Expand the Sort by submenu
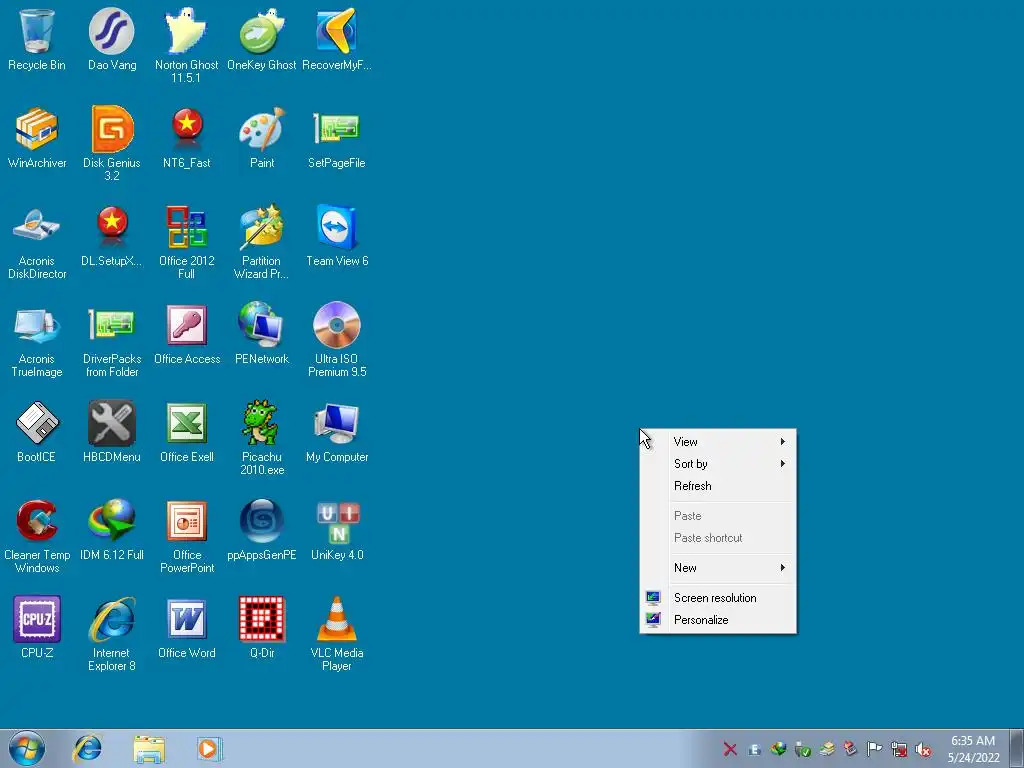1024x768 pixels. (718, 464)
